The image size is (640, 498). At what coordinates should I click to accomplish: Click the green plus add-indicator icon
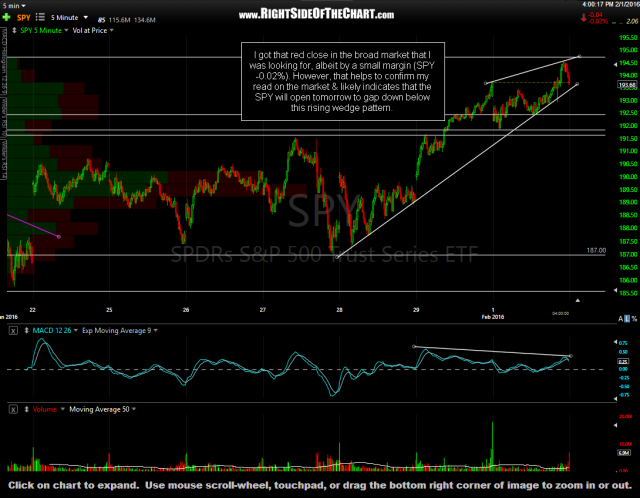point(6,17)
